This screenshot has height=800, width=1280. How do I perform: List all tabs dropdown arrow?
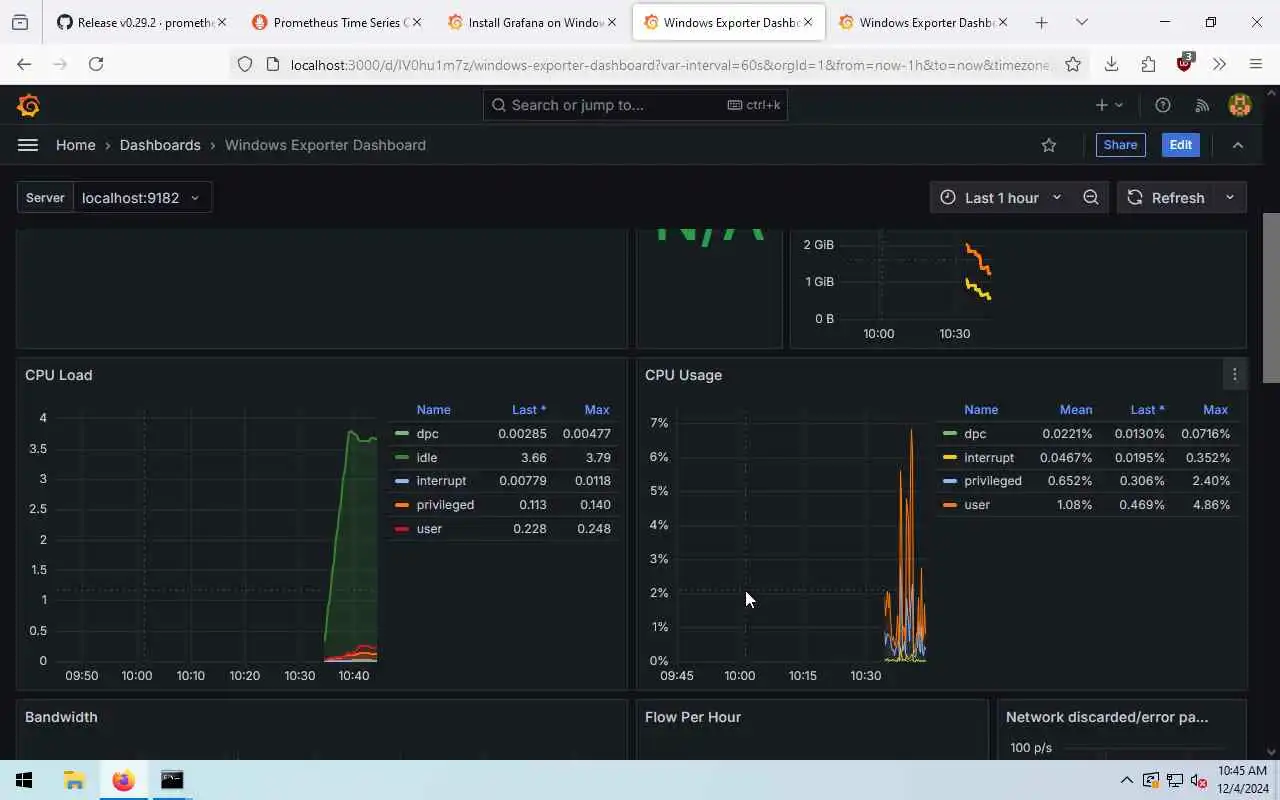pos(1082,22)
